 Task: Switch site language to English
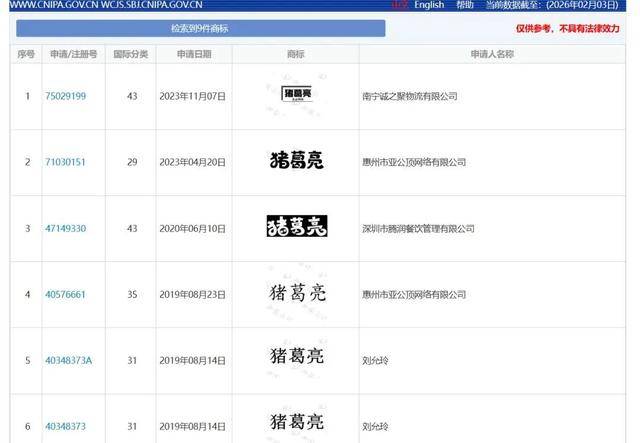[429, 5]
